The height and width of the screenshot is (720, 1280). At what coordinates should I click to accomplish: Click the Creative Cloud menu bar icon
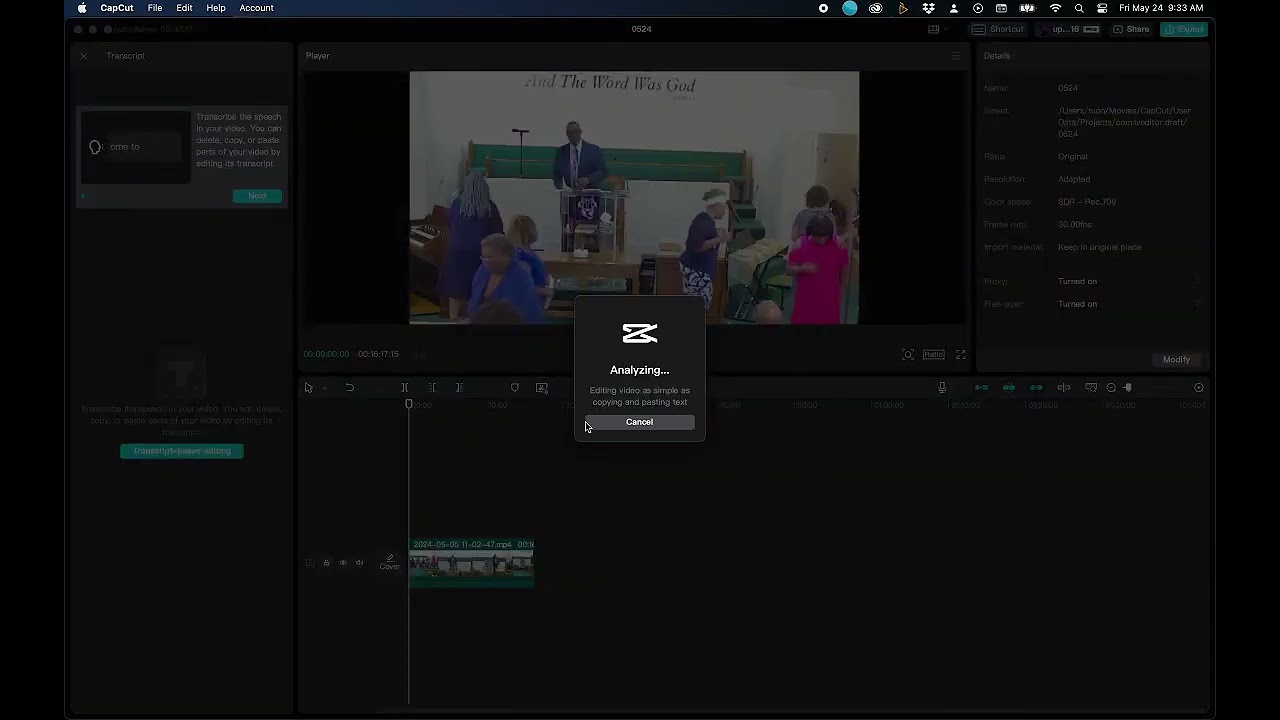tap(876, 8)
